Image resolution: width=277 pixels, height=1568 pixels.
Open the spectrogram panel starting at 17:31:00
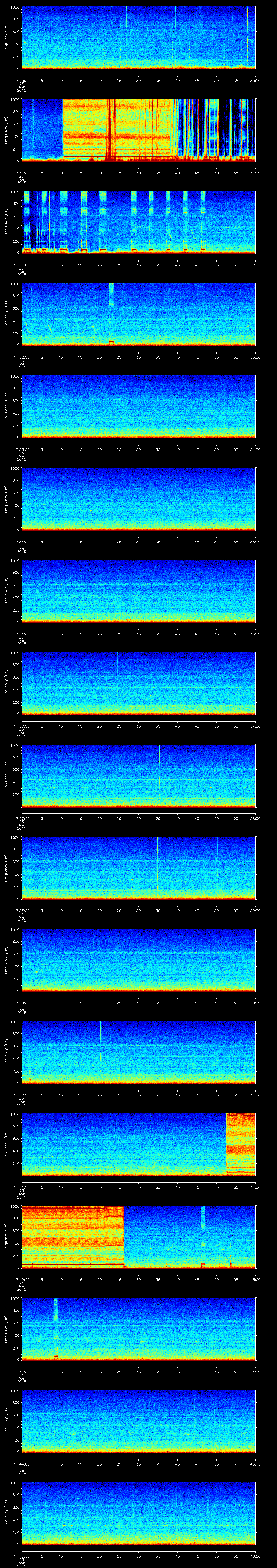(139, 223)
